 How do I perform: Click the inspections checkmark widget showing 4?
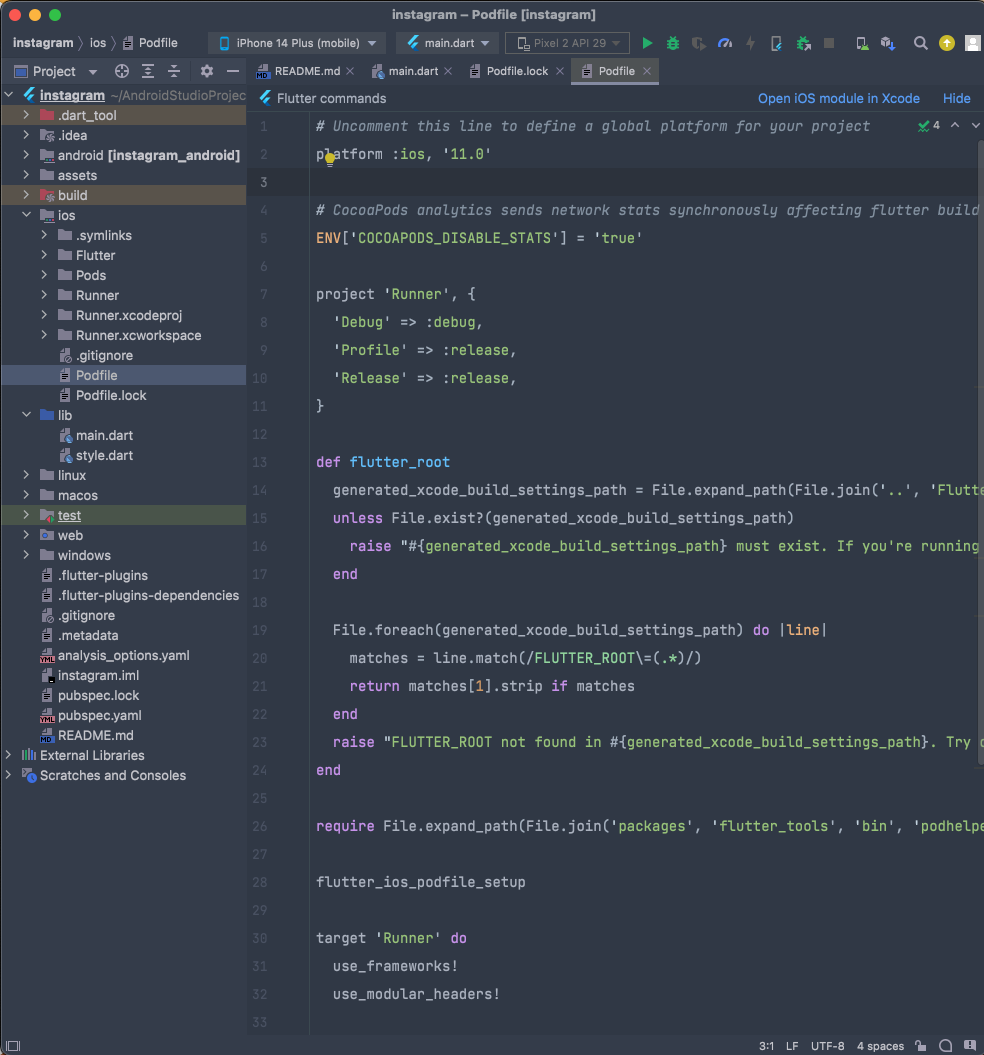(x=929, y=126)
